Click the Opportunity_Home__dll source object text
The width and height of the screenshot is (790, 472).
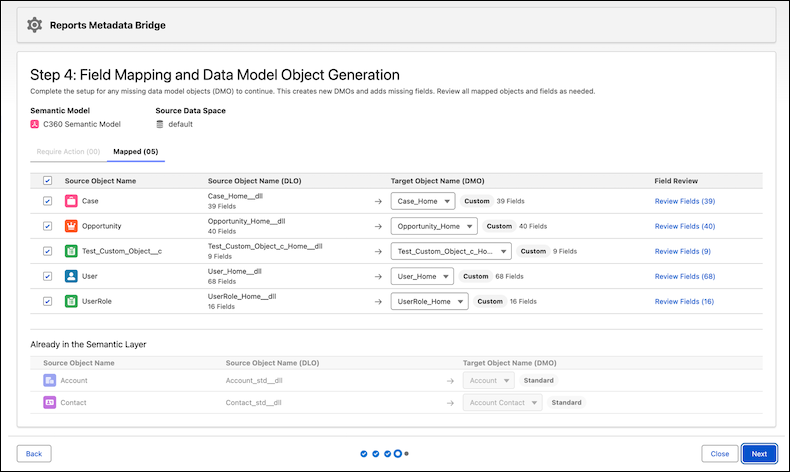(246, 221)
